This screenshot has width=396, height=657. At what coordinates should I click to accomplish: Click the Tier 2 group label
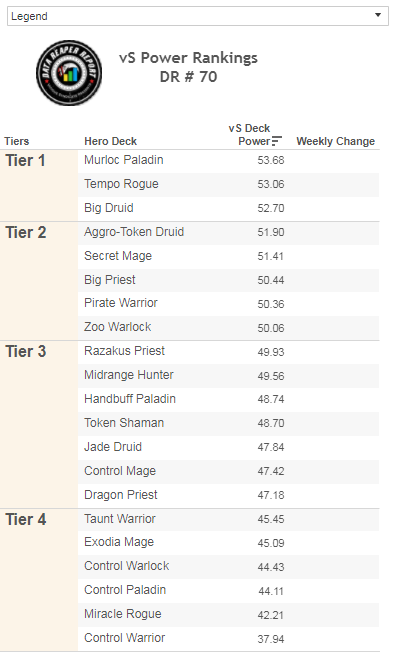(26, 233)
